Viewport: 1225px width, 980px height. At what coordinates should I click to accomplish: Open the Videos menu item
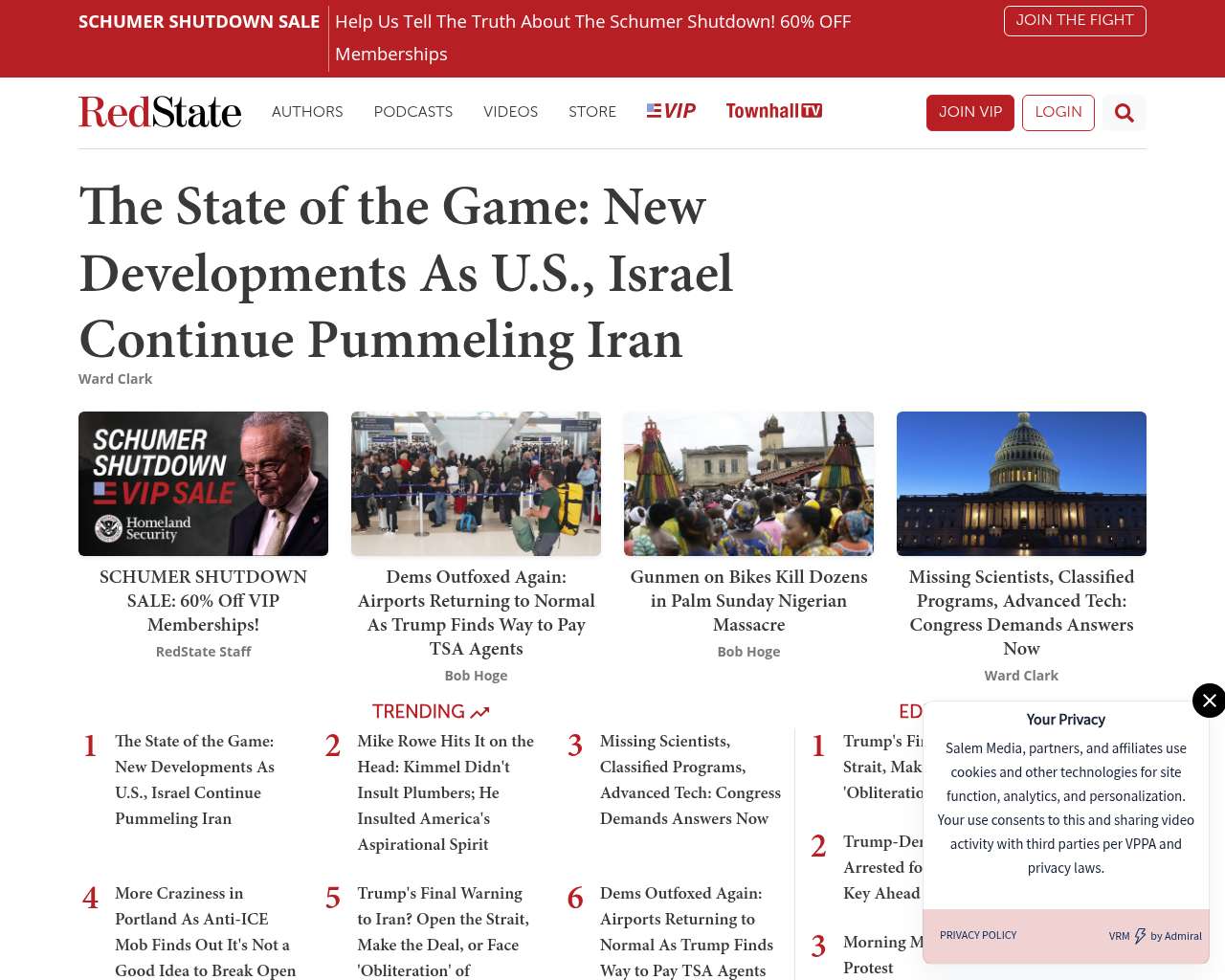tap(511, 112)
